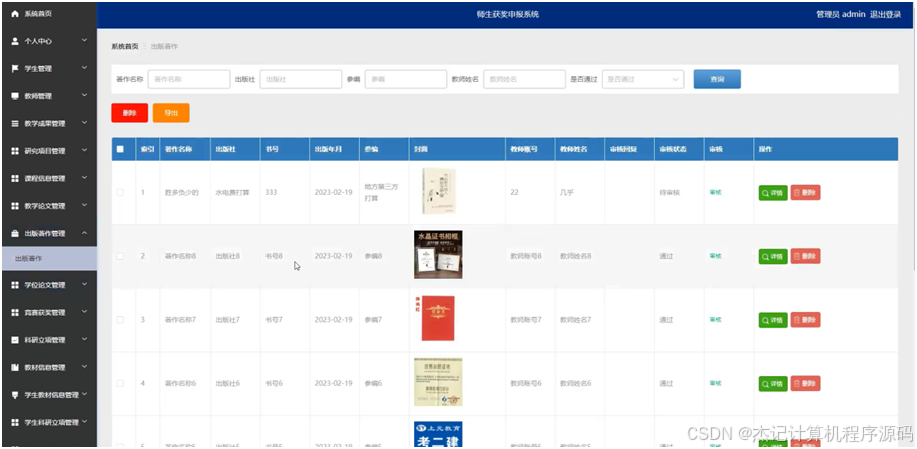Check the checkbox for row 著作名称8
The height and width of the screenshot is (449, 917).
point(120,256)
